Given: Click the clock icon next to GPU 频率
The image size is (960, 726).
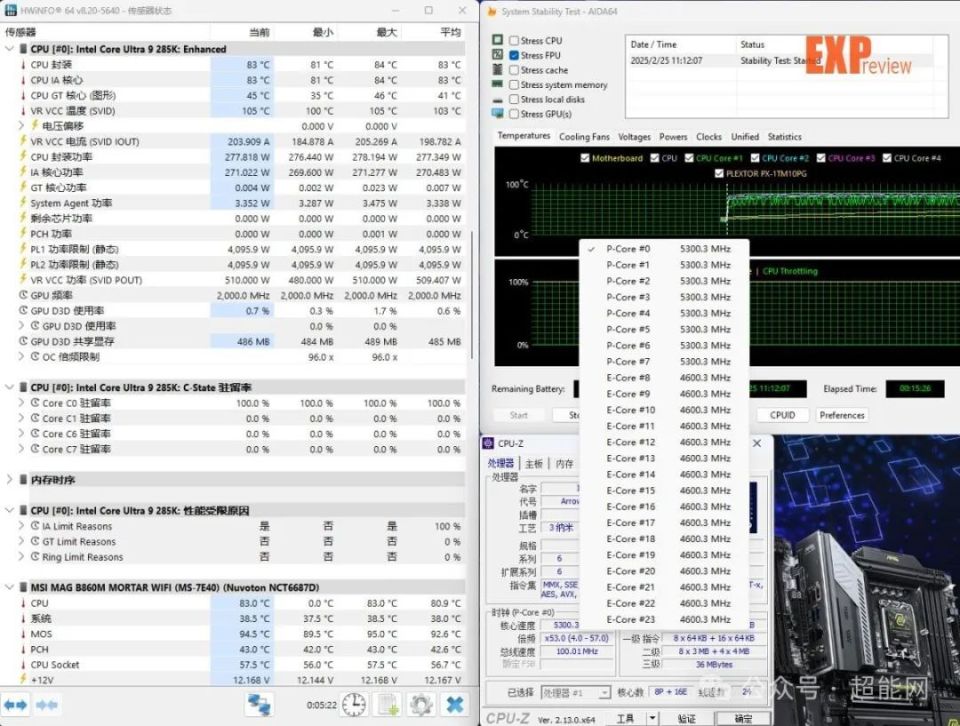Looking at the screenshot, I should click(x=23, y=295).
